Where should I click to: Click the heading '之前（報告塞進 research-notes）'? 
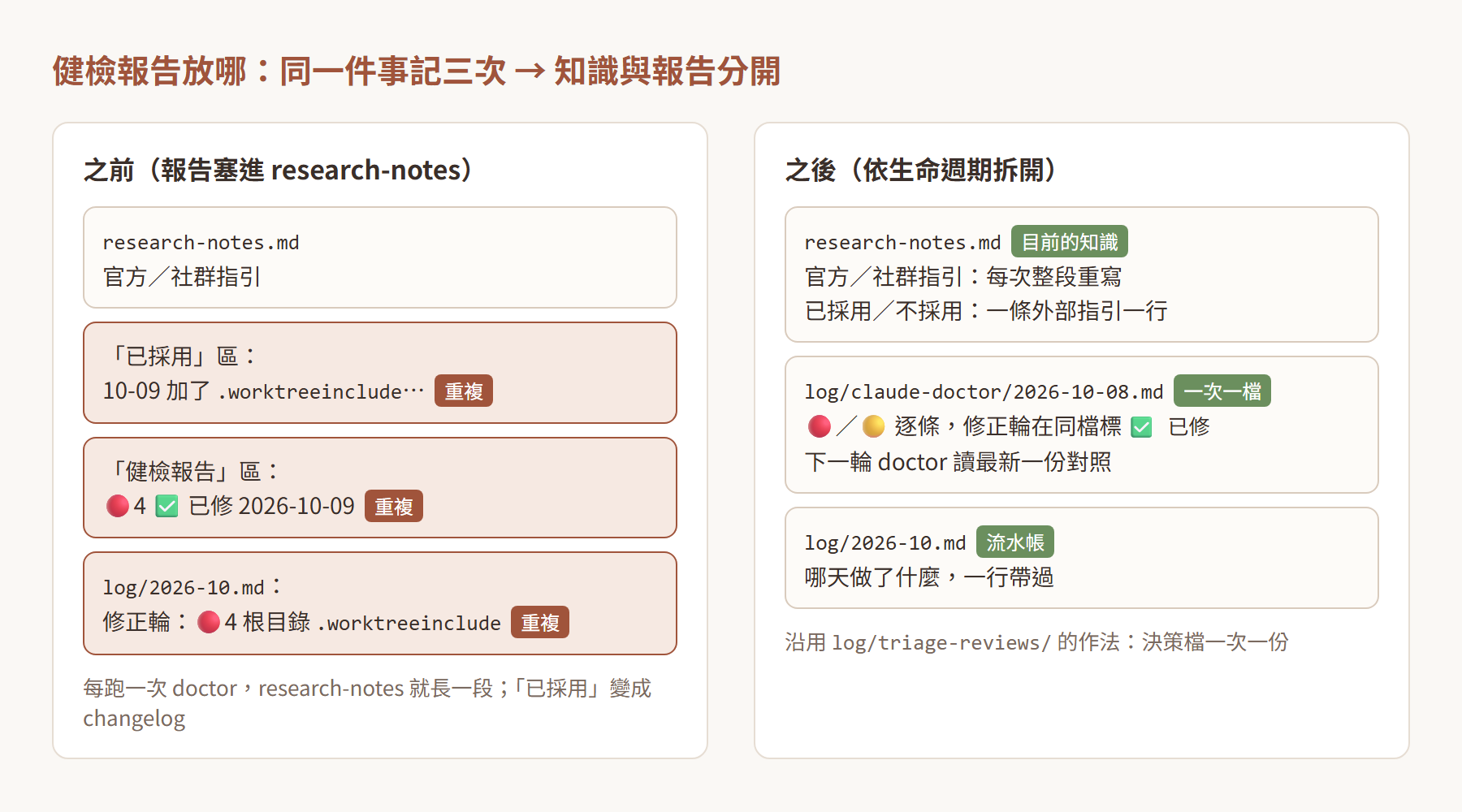point(278,170)
